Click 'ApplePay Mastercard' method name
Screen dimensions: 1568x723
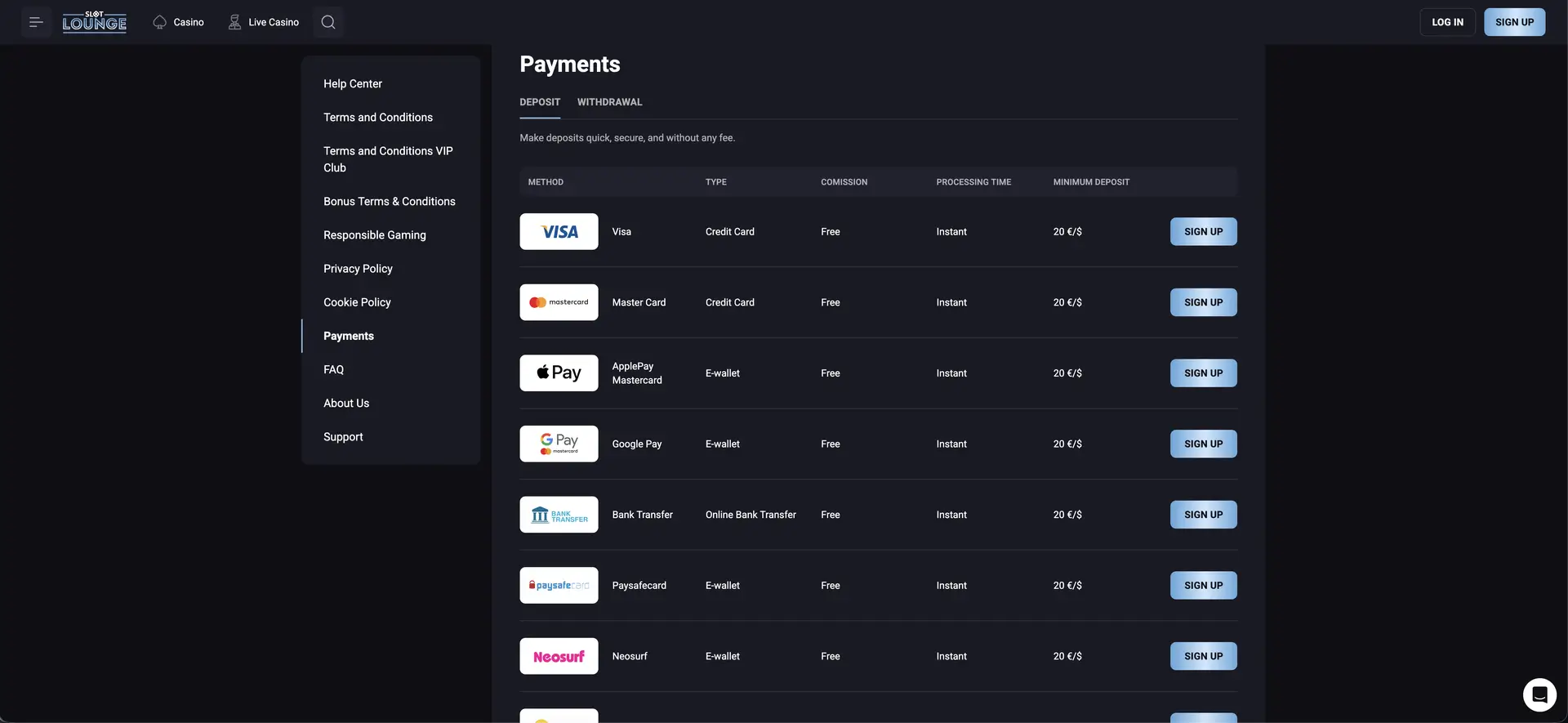pos(637,373)
